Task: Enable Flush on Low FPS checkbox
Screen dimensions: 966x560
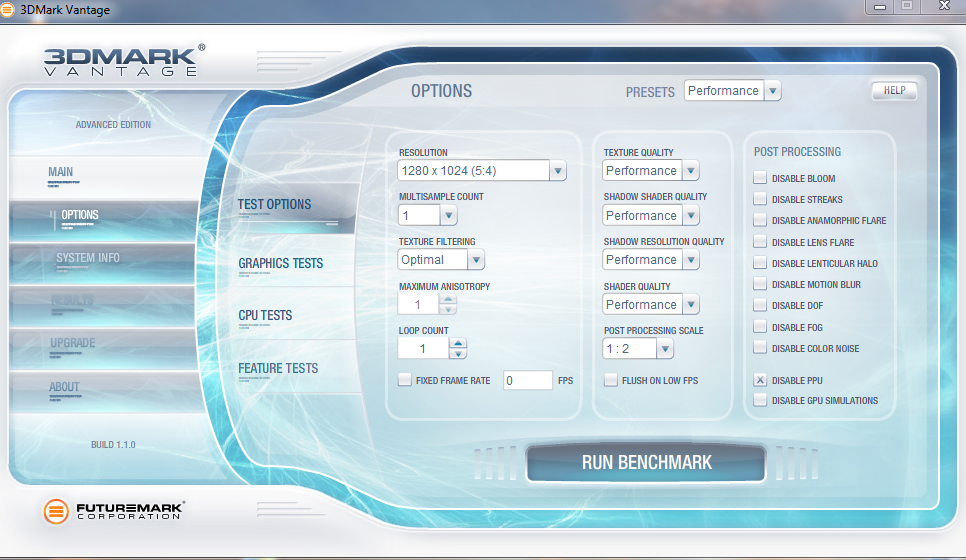Action: click(611, 380)
